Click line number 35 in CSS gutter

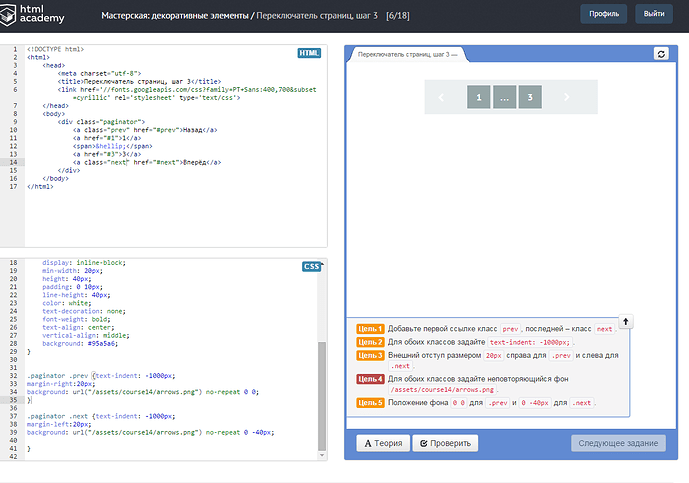click(x=13, y=400)
